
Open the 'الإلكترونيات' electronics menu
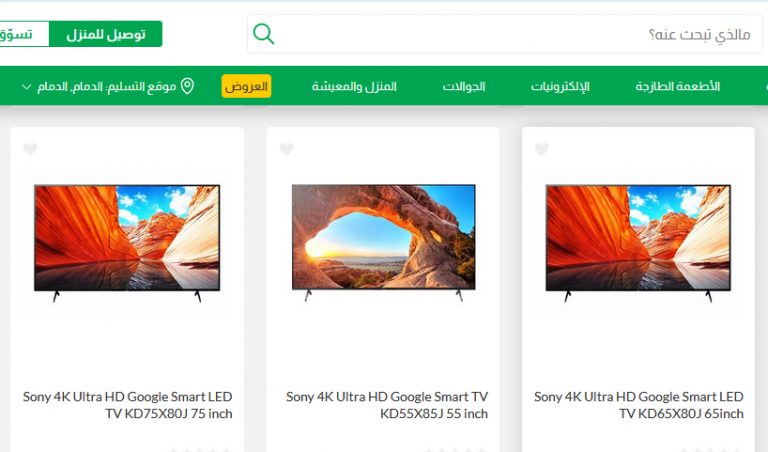560,86
